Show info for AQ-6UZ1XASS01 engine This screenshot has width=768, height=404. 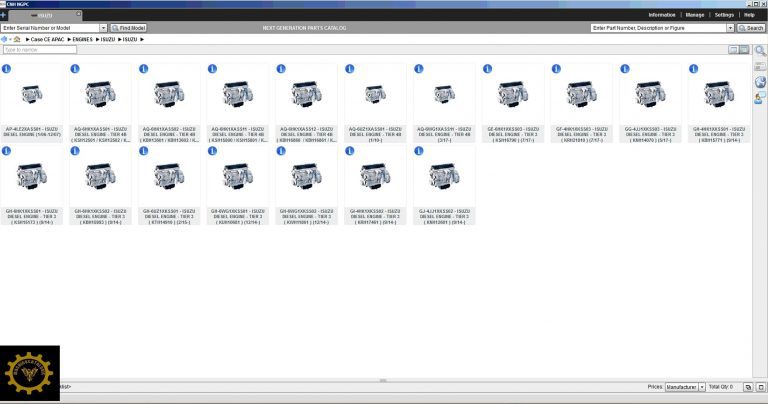coord(350,69)
